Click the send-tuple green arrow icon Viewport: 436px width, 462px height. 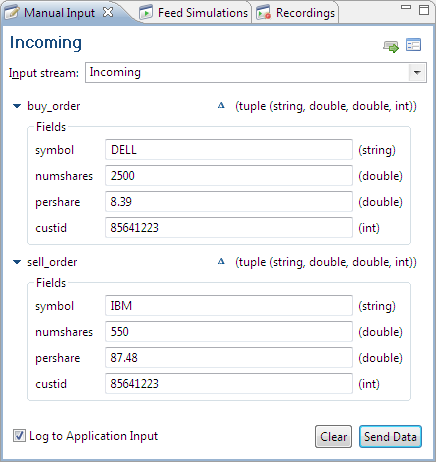pos(391,46)
